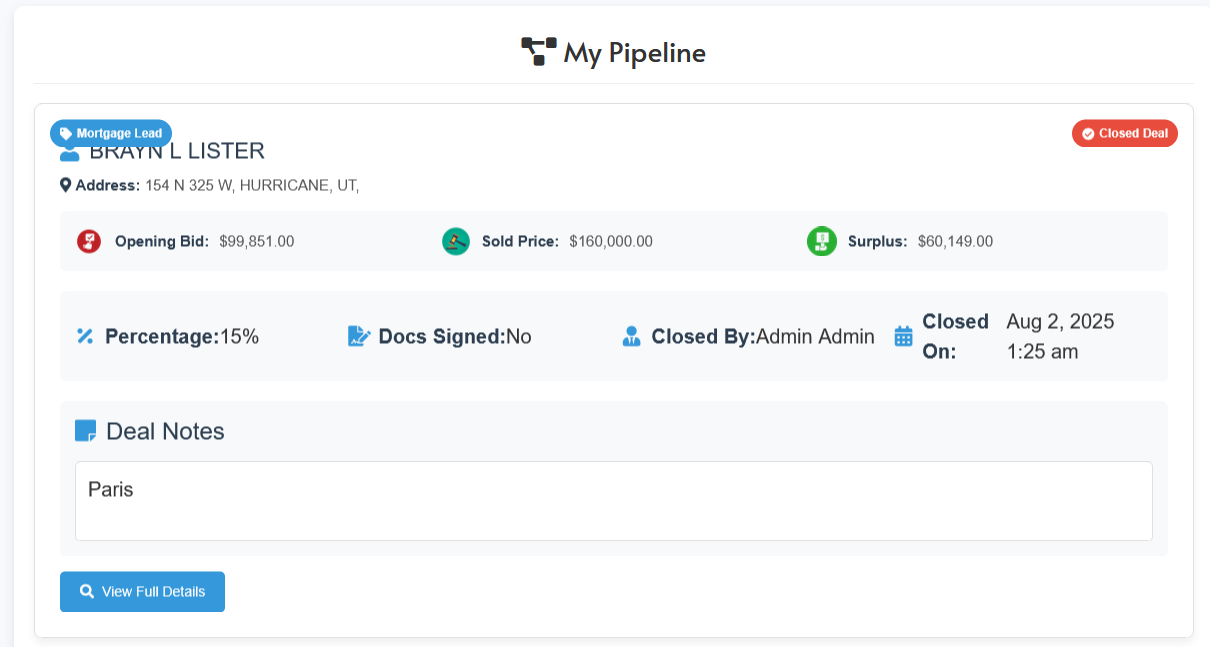Click the green Surplus icon
The image size is (1210, 647).
coord(821,241)
